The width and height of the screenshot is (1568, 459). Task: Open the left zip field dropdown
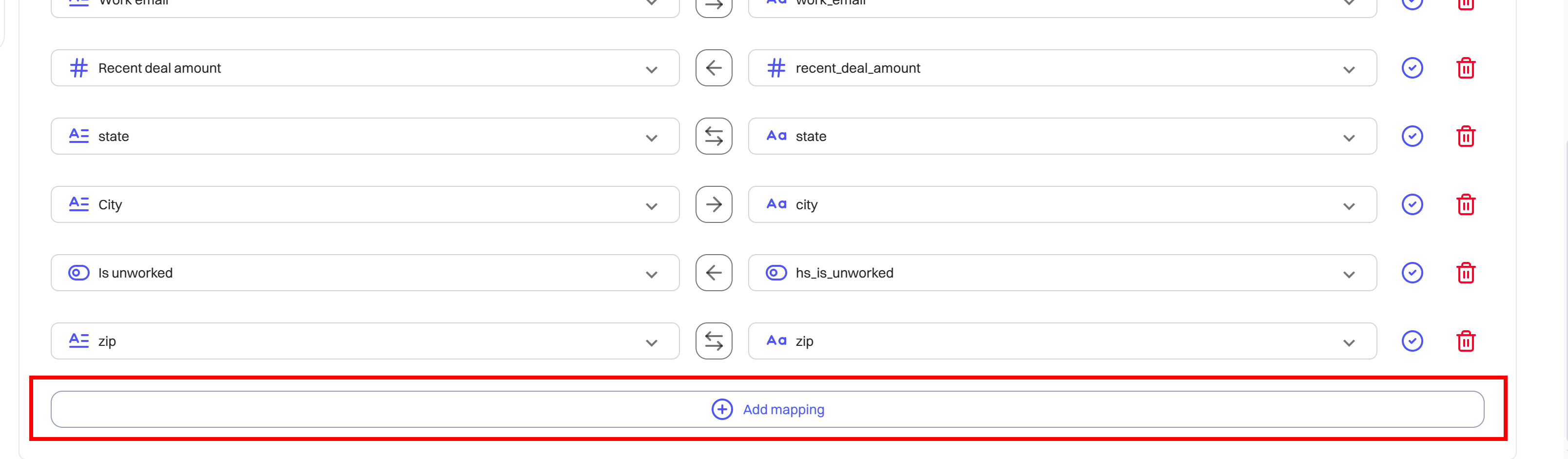click(x=365, y=341)
